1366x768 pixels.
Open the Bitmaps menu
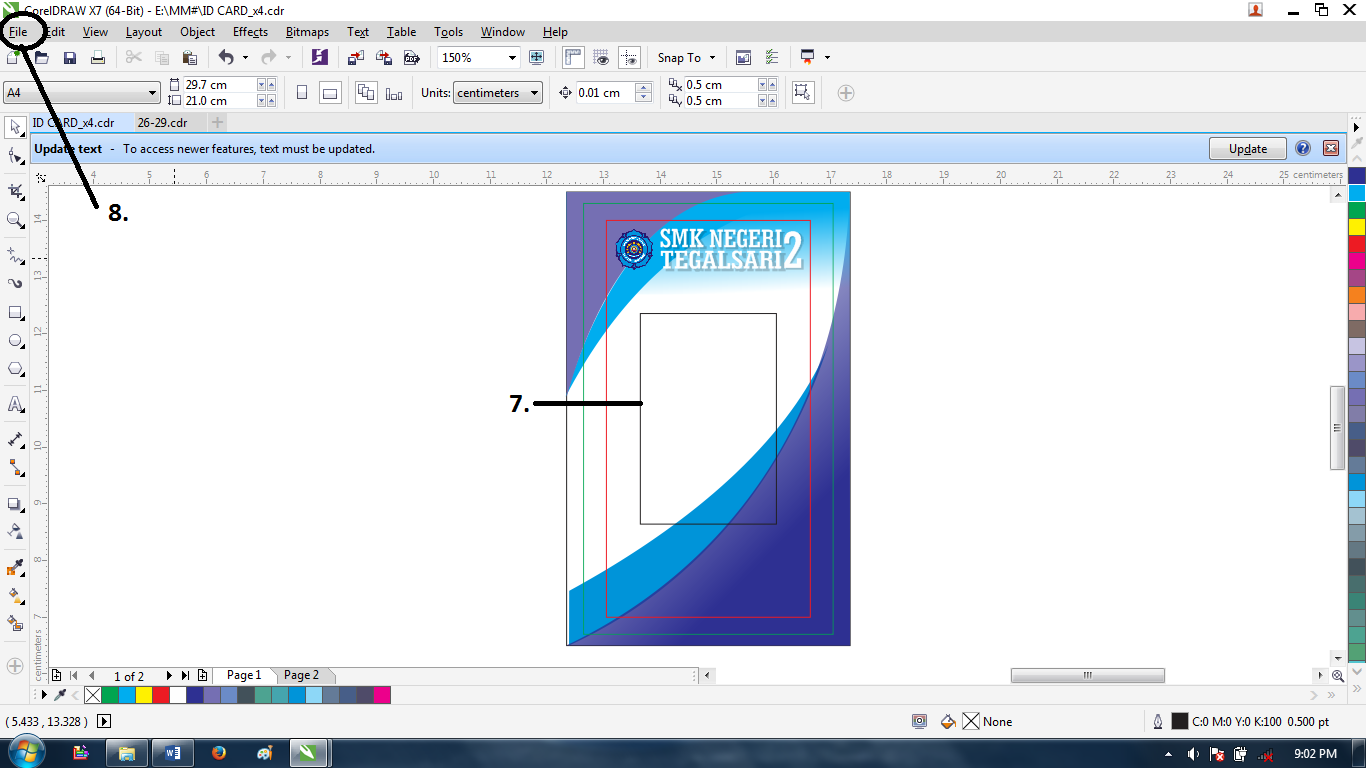[x=307, y=31]
